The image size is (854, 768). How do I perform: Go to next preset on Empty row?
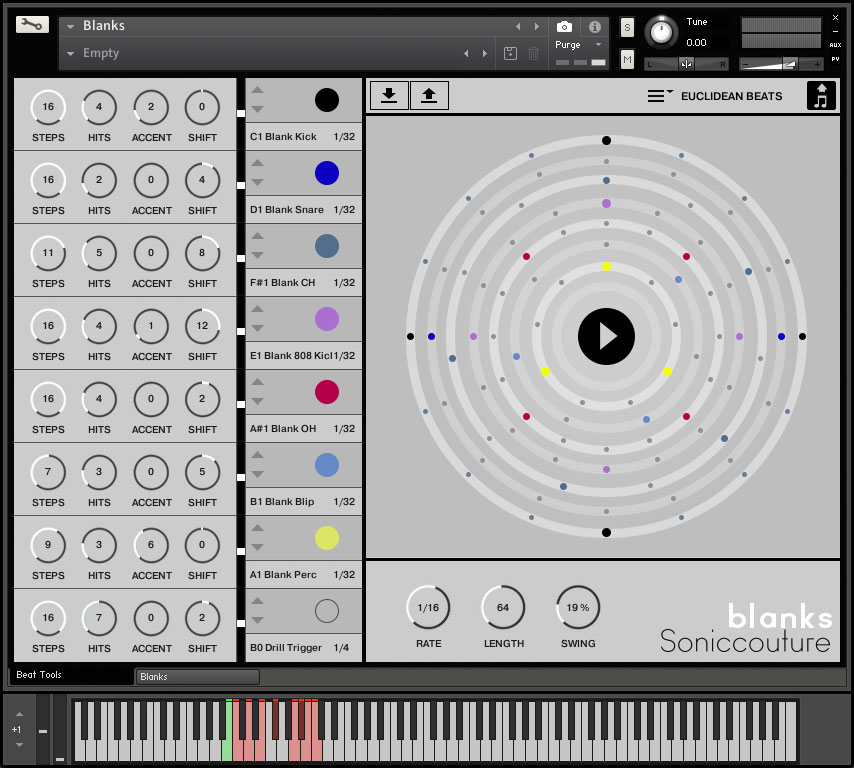pyautogui.click(x=485, y=53)
